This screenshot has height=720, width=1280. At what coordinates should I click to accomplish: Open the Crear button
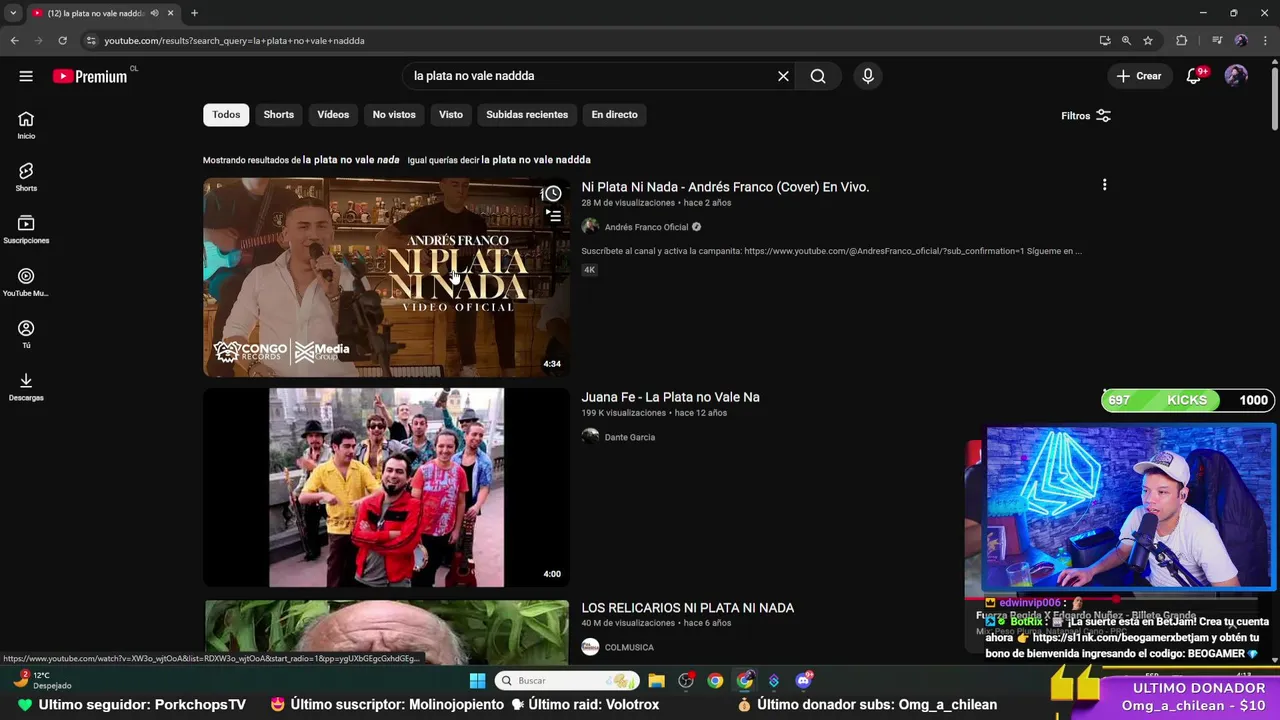pos(1139,76)
